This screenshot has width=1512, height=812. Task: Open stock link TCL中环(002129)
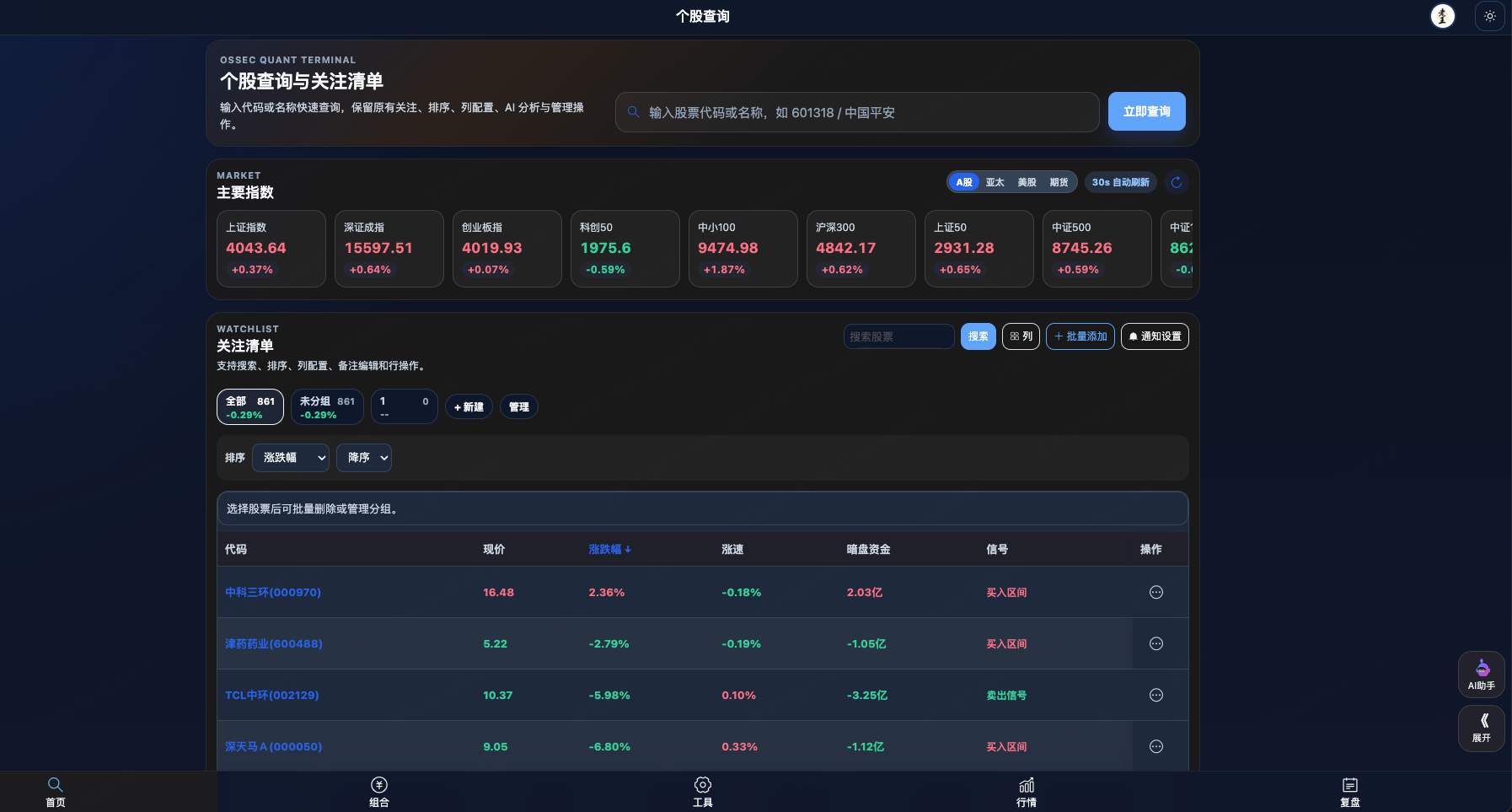pyautogui.click(x=272, y=696)
